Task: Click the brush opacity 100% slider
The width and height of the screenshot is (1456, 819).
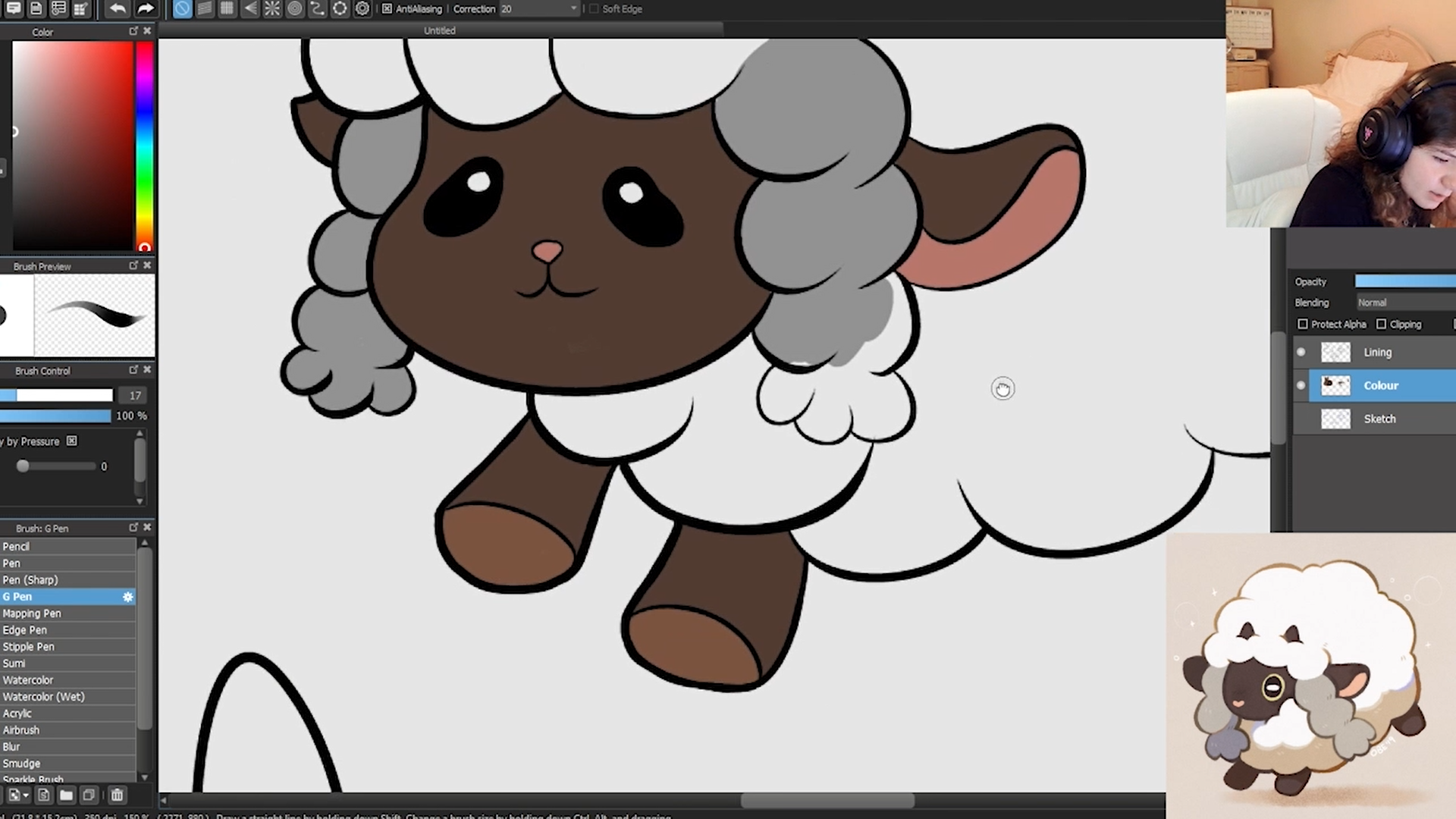Action: point(55,416)
